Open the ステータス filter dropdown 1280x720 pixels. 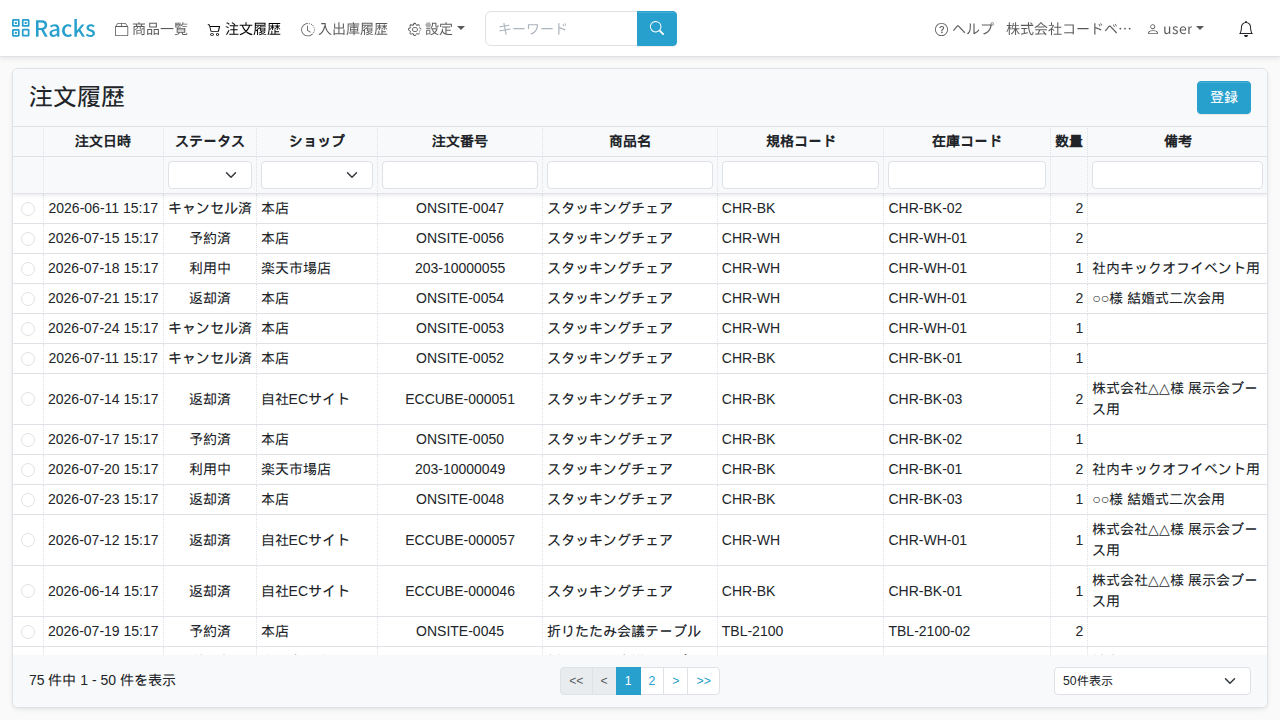[x=210, y=175]
